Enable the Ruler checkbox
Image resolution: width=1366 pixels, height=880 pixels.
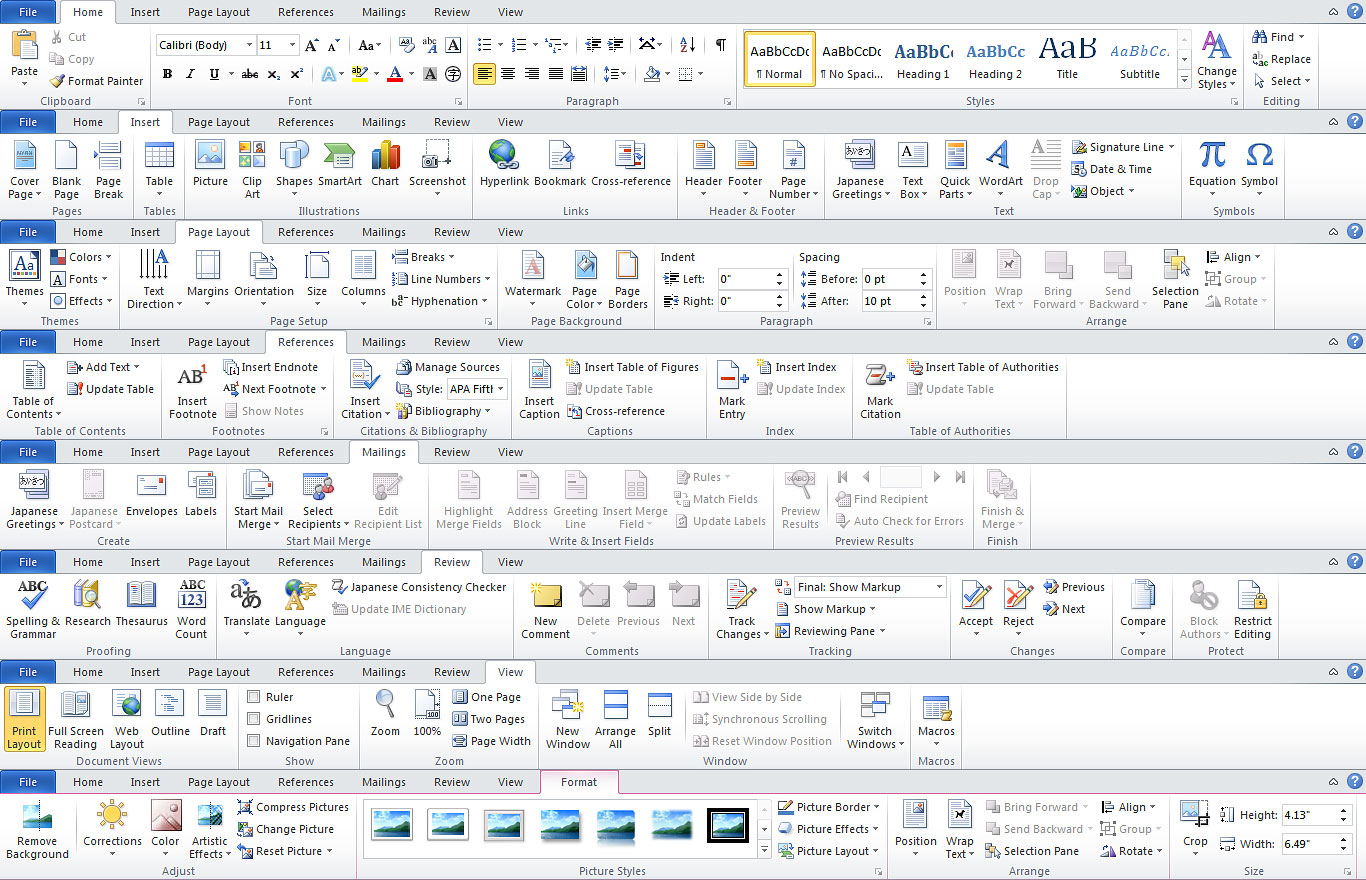tap(254, 697)
